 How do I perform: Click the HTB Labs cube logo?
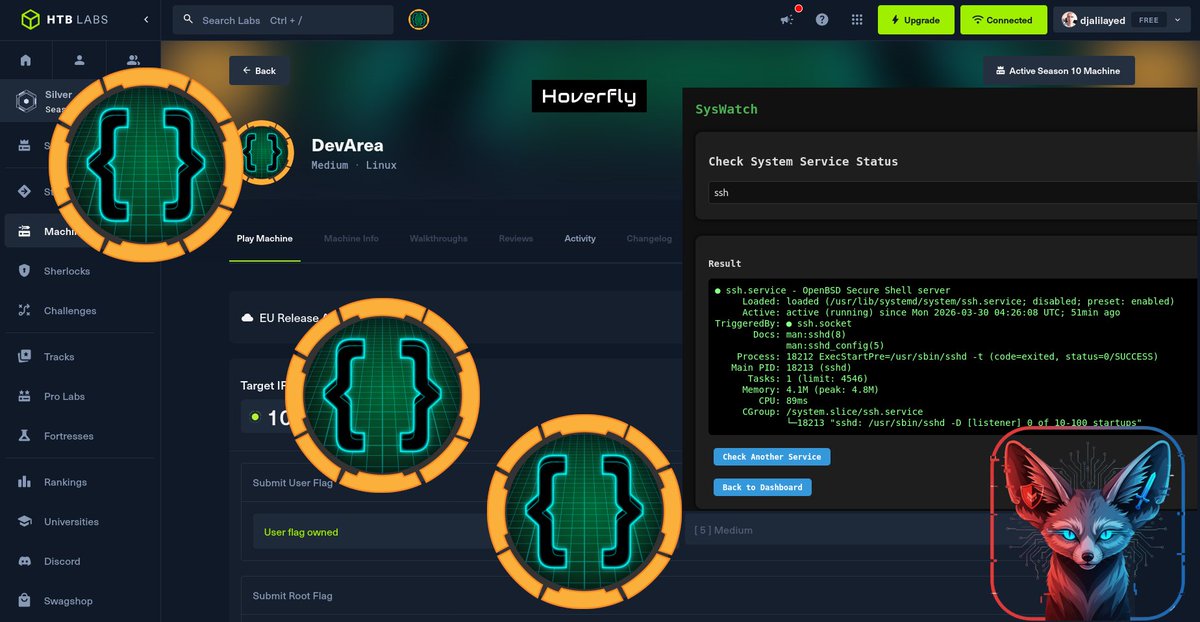[x=31, y=19]
